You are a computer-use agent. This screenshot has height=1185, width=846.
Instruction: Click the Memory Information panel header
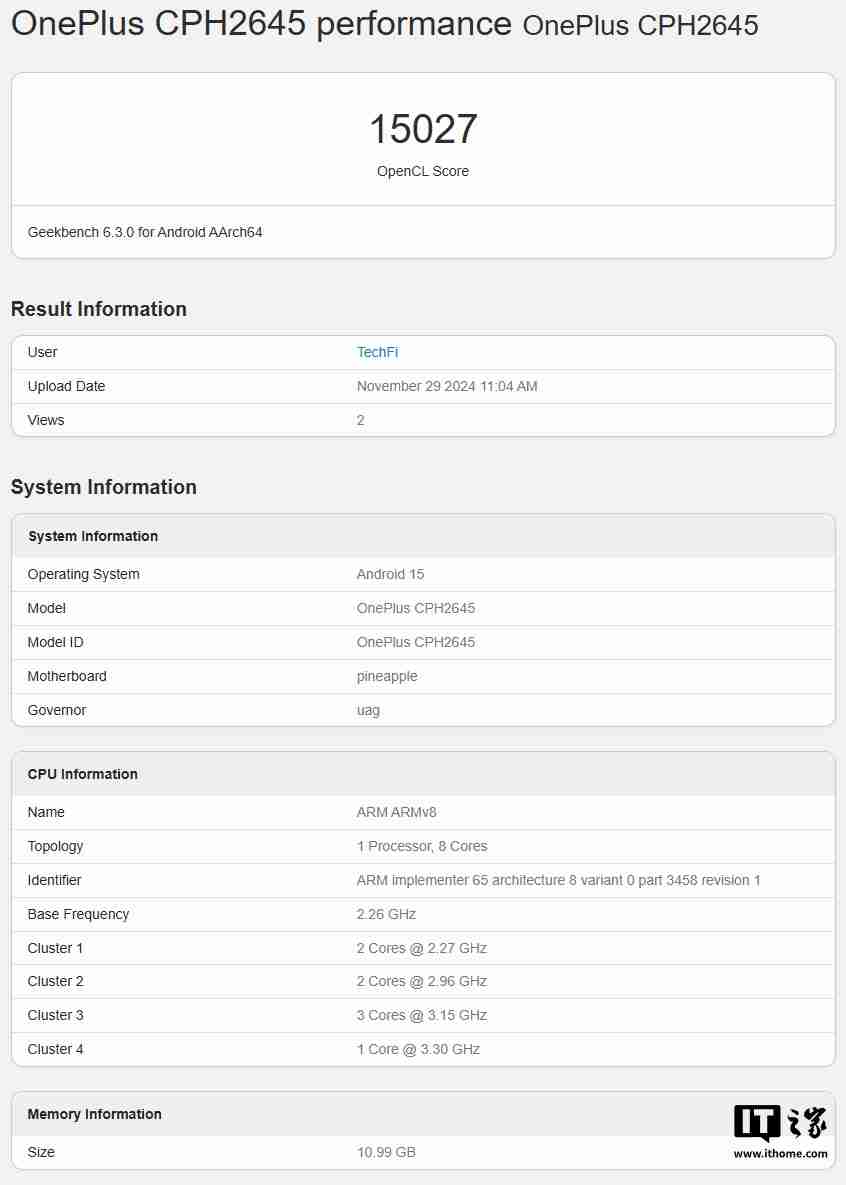pos(94,1113)
